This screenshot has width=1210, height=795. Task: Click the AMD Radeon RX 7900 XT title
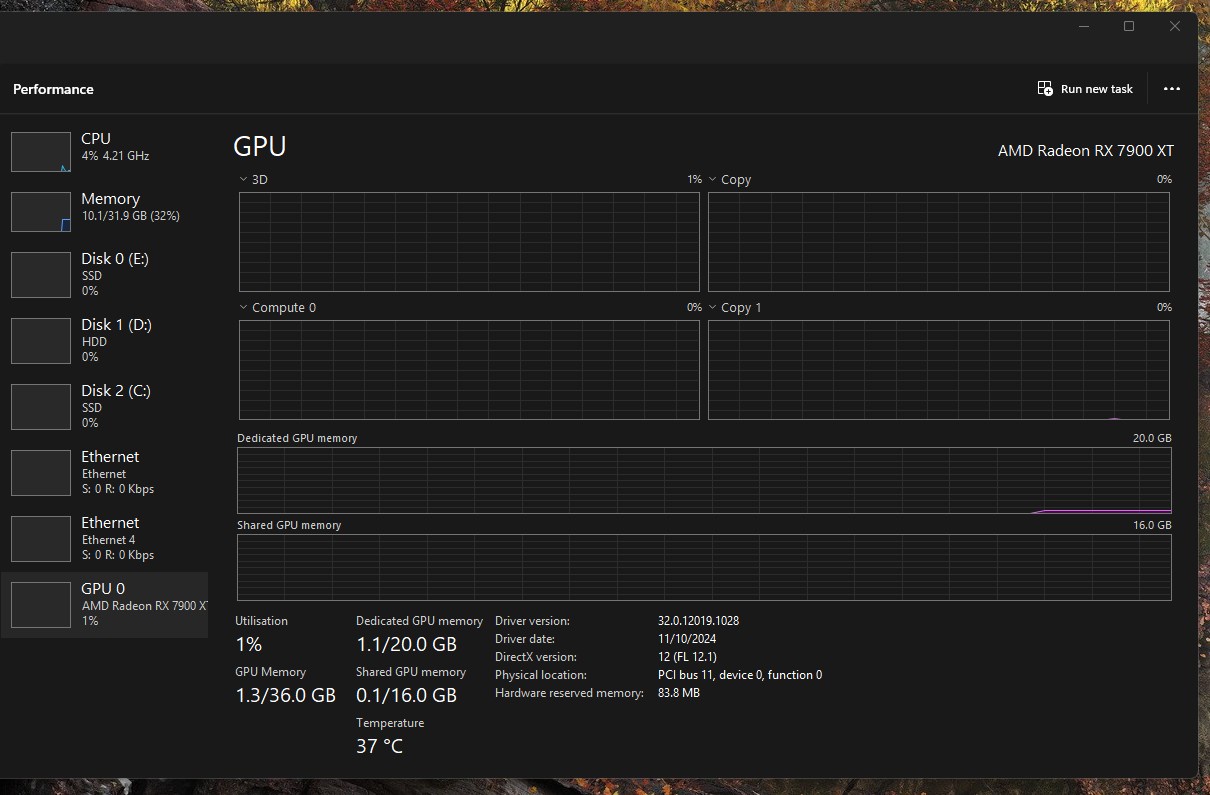pos(1086,151)
